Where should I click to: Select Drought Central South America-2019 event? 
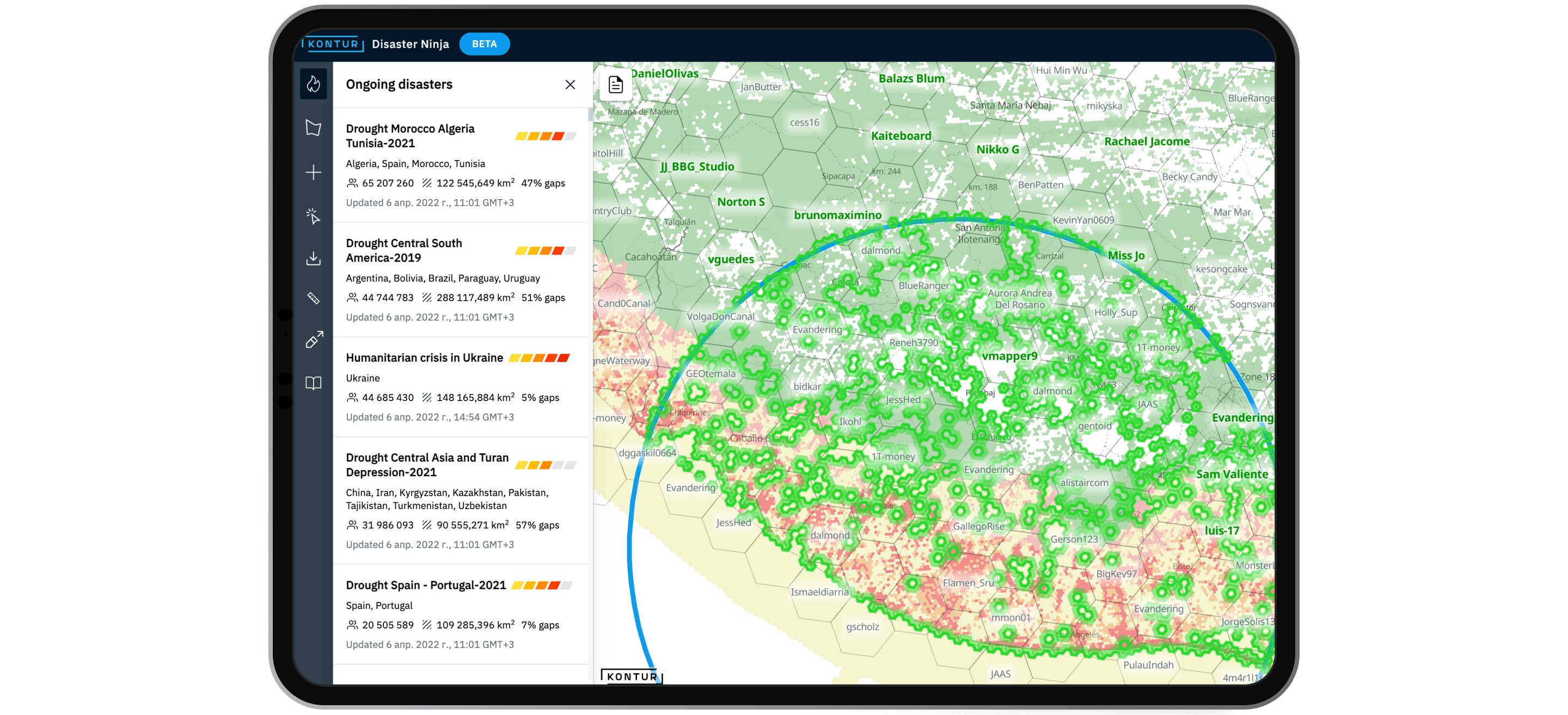tap(403, 250)
